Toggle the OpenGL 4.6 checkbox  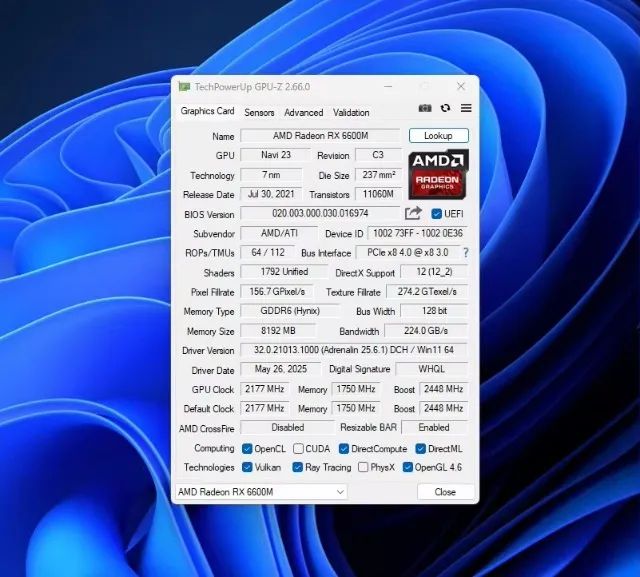point(407,467)
